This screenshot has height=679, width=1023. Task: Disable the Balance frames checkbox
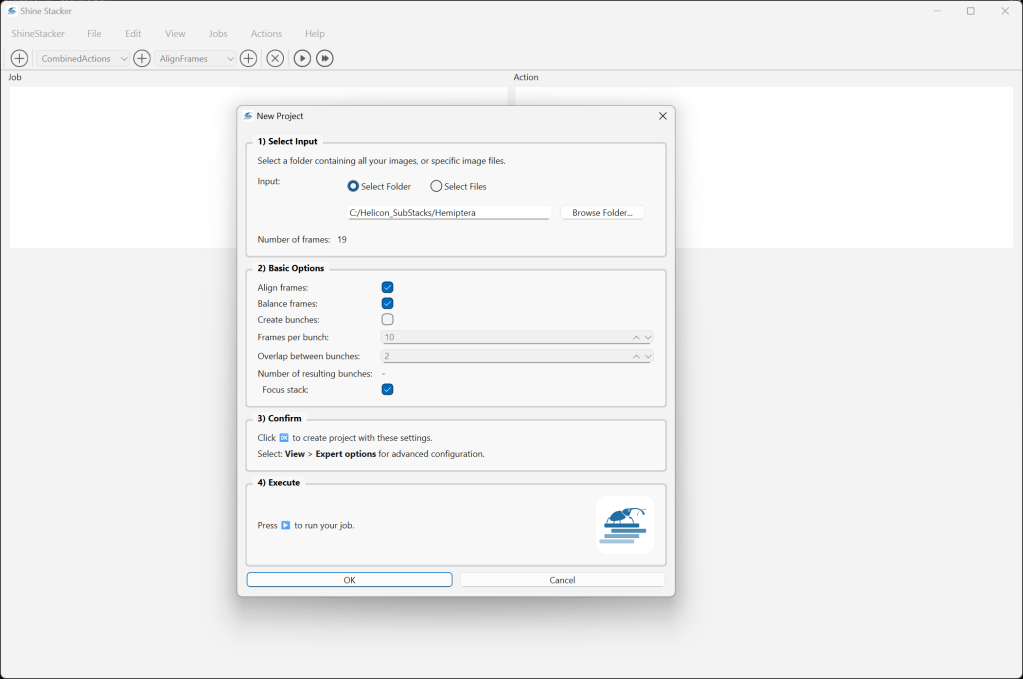tap(387, 304)
